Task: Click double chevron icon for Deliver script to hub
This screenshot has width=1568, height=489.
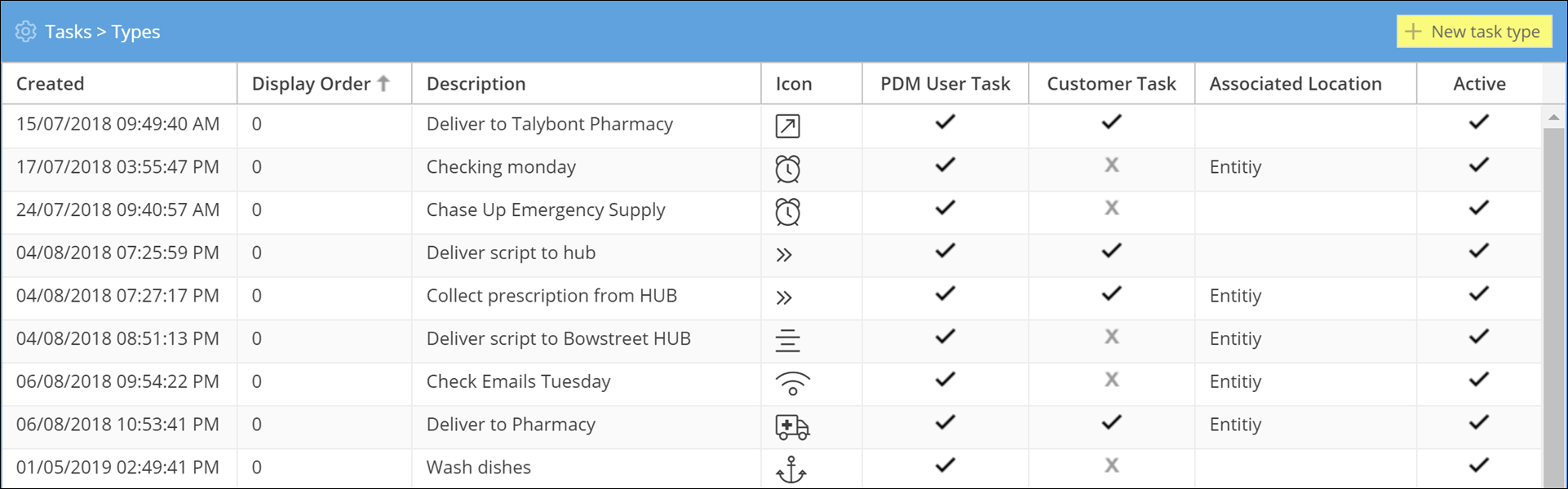Action: click(784, 255)
